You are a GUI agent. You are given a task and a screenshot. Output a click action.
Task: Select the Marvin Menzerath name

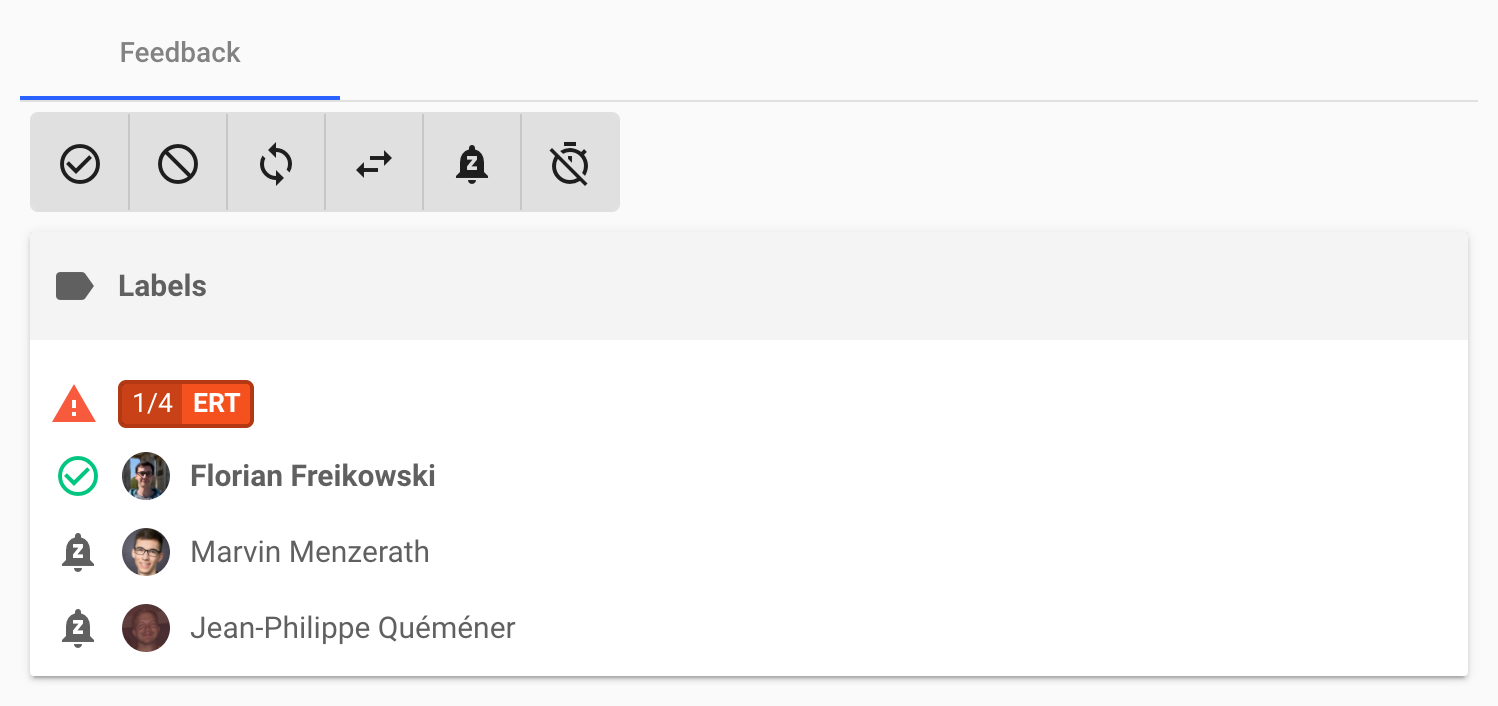(x=310, y=552)
